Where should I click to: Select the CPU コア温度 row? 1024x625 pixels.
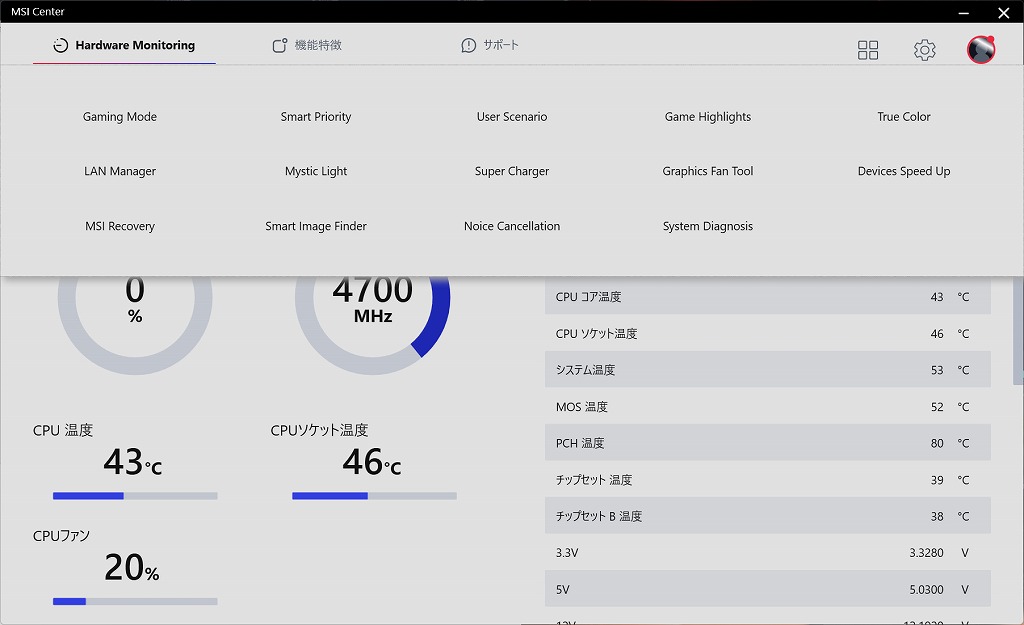pos(767,296)
